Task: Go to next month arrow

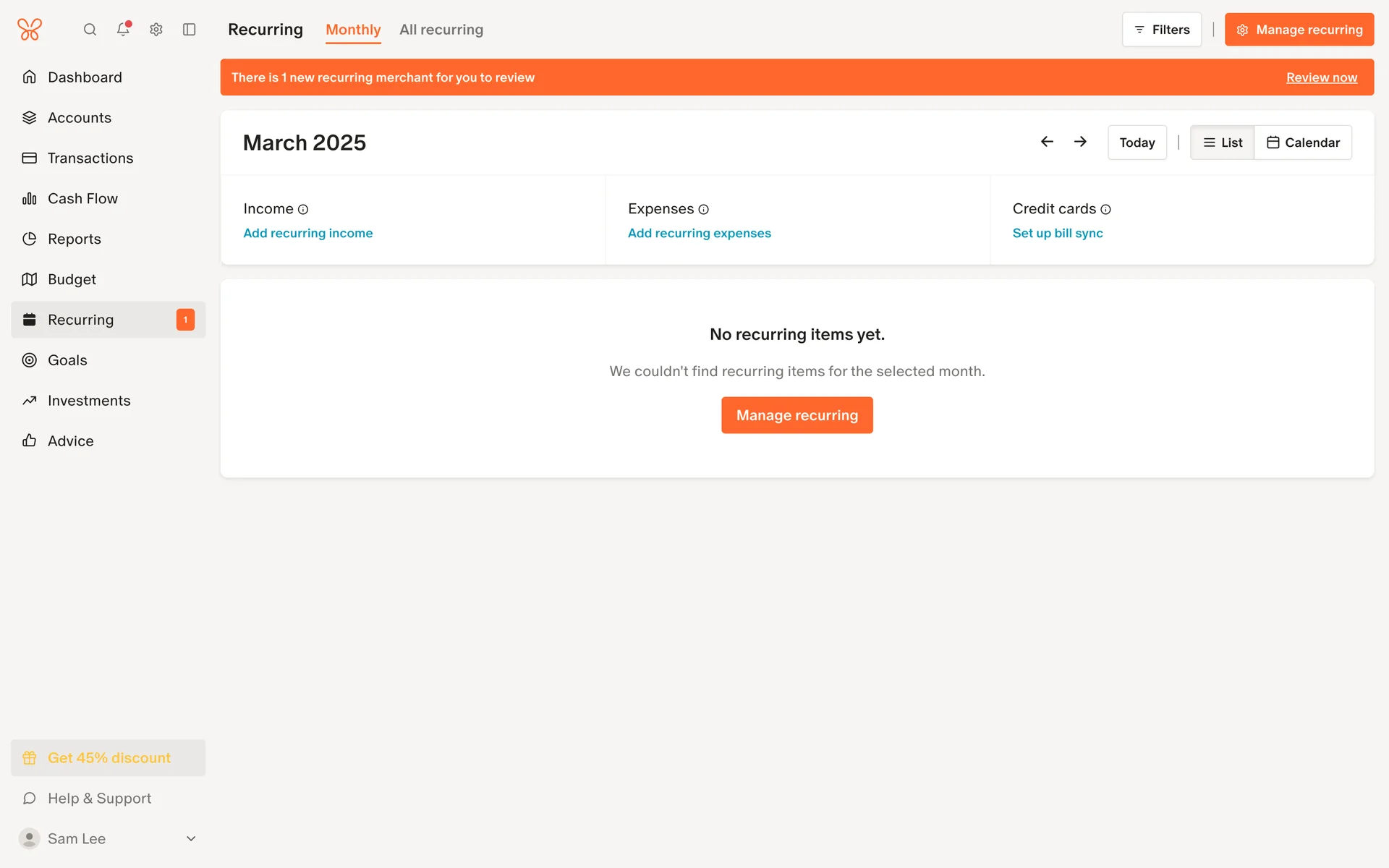Action: 1080,142
